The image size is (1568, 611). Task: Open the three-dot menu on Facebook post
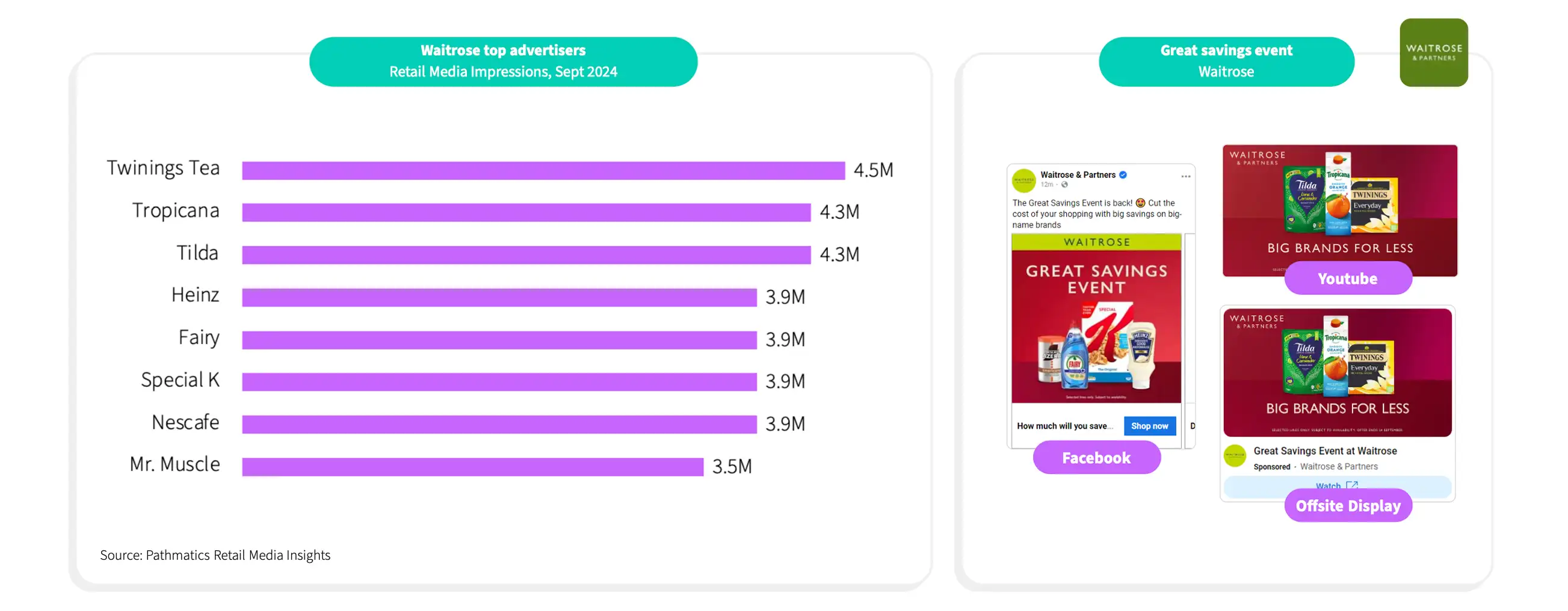click(1186, 176)
